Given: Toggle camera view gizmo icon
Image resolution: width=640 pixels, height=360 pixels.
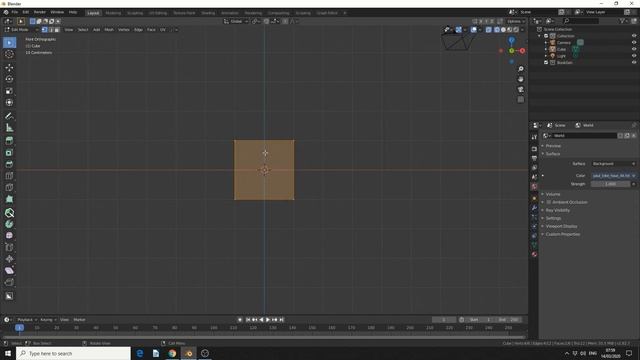Looking at the screenshot, I should pos(521,89).
